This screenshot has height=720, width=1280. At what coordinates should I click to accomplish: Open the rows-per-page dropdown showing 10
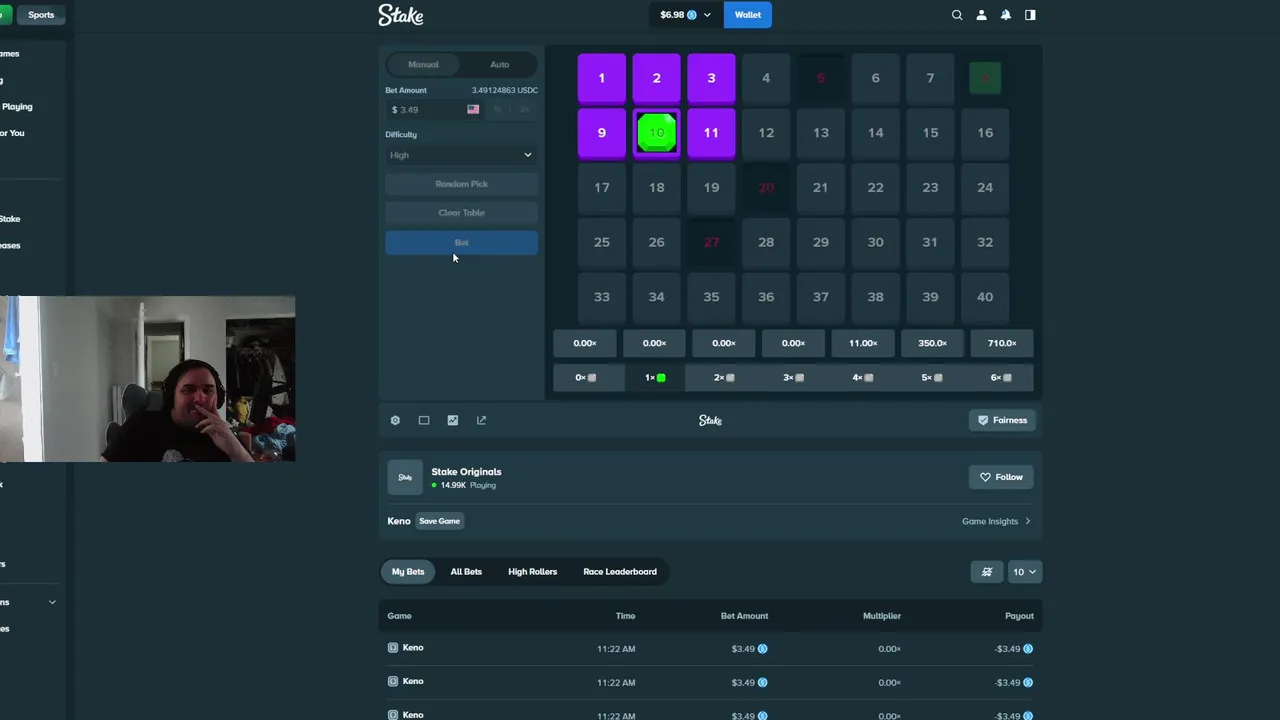click(x=1025, y=572)
